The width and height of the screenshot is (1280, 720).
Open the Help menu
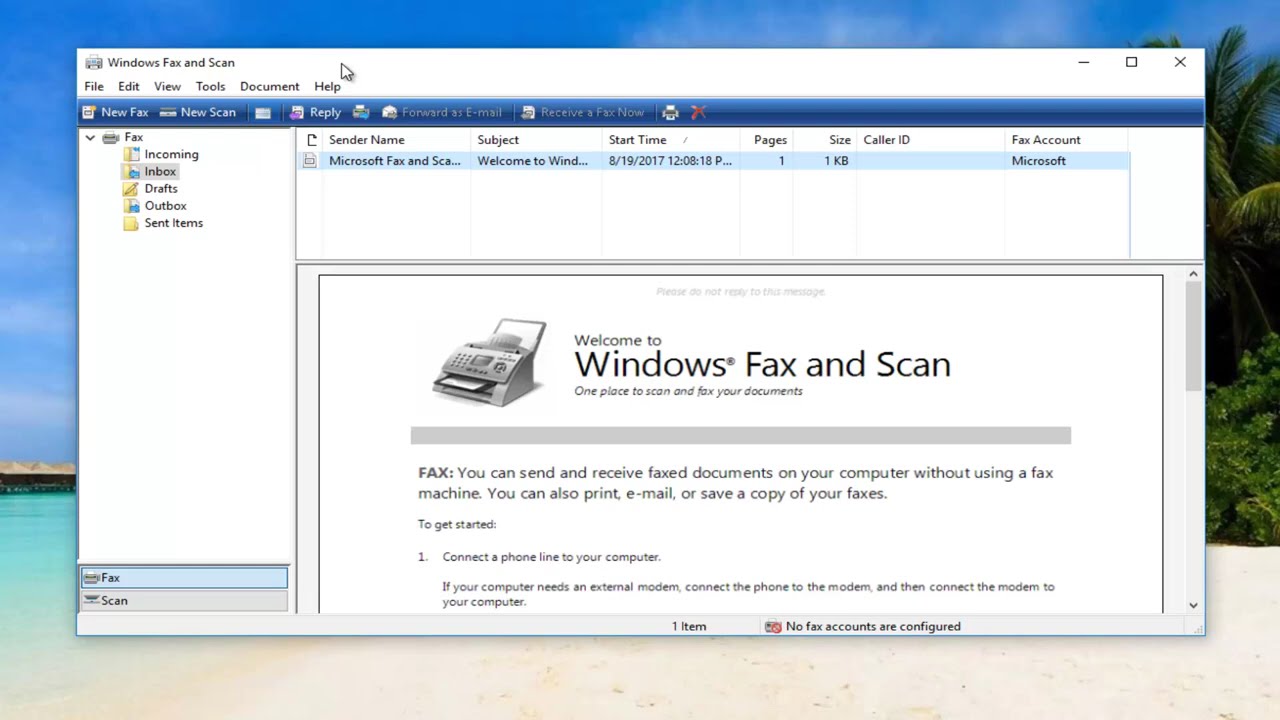click(327, 86)
